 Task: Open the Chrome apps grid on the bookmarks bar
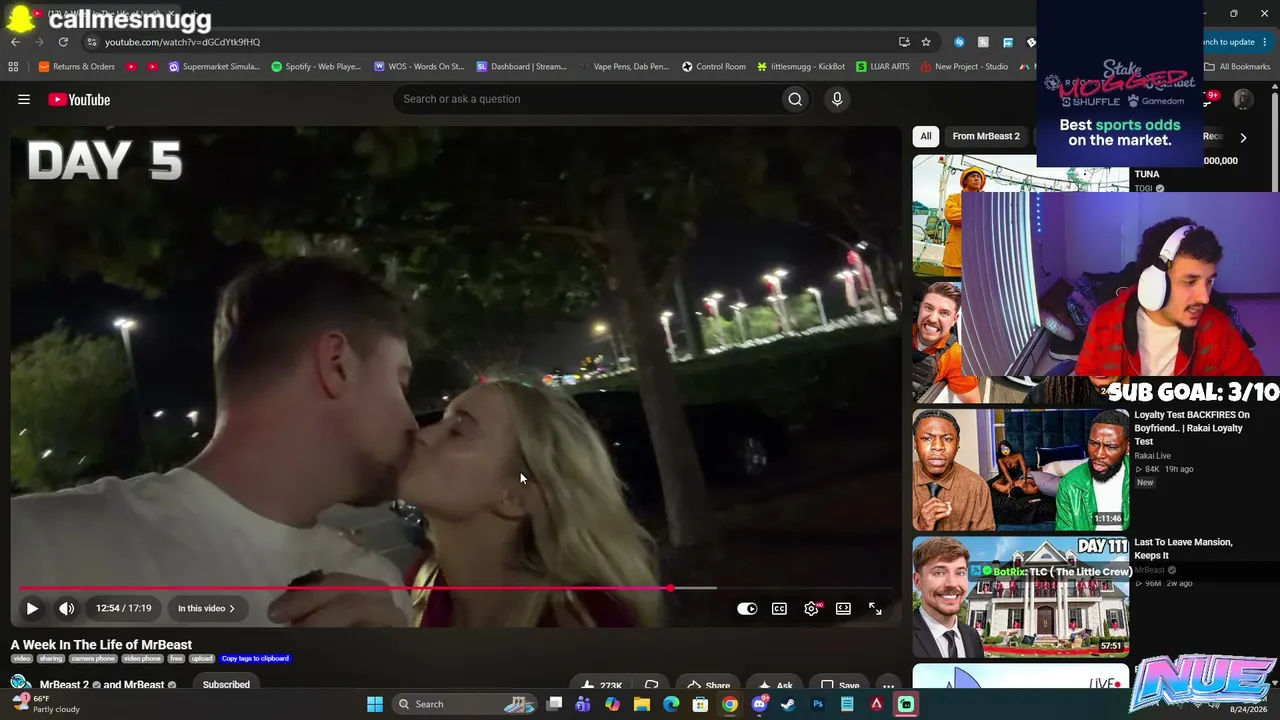pos(13,67)
